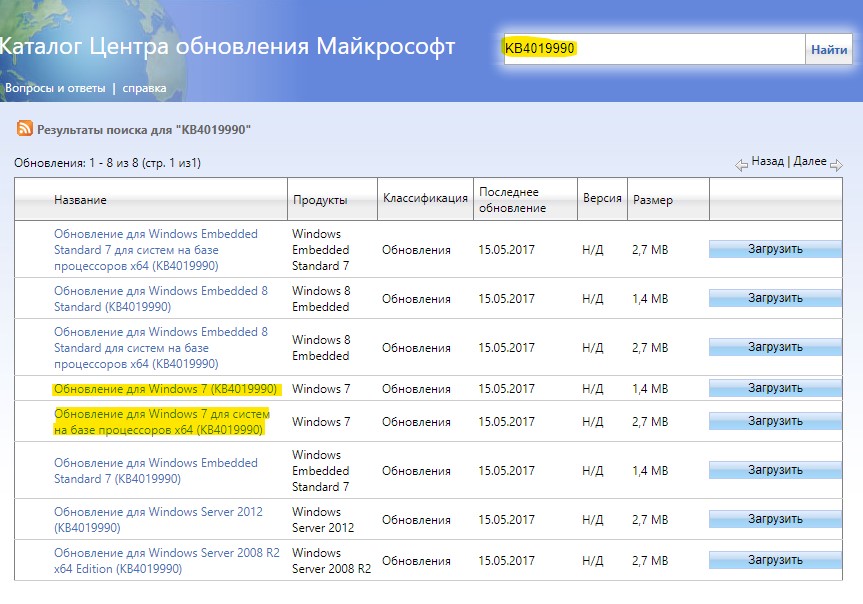Open the Windows Server 2012 update link
Screen dimensions: 863x604
point(159,520)
